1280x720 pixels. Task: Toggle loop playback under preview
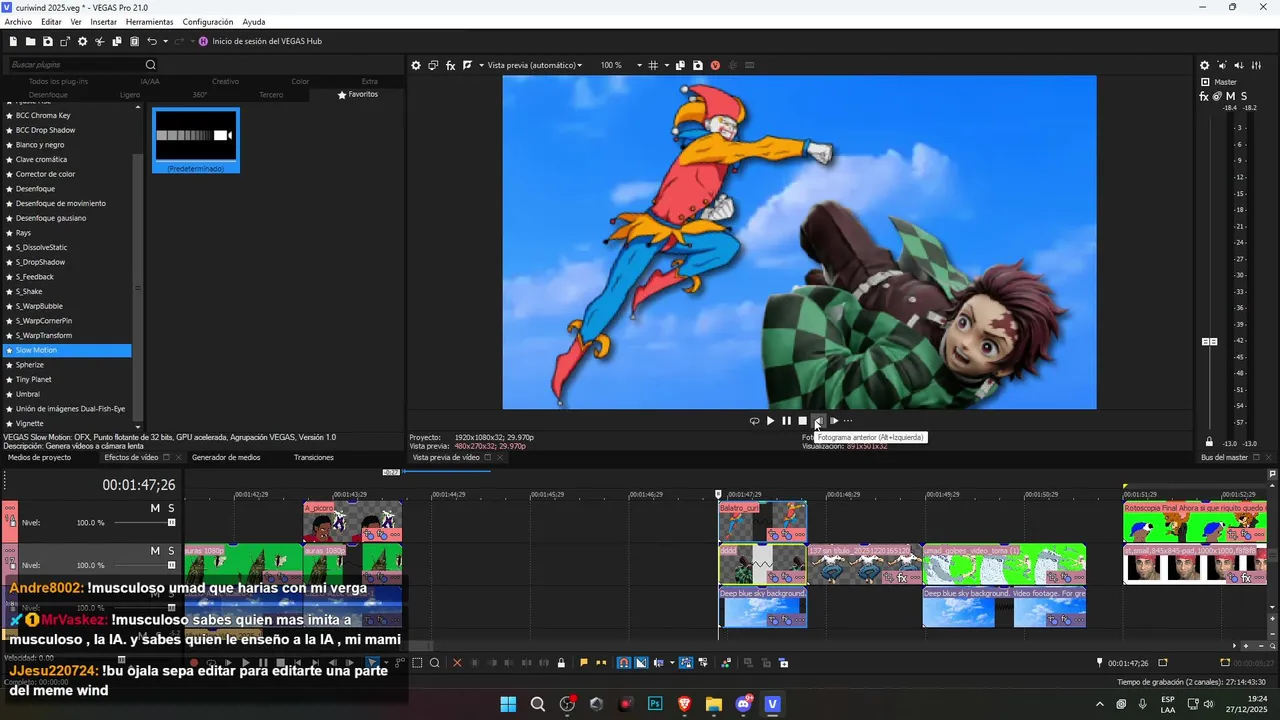[x=754, y=421]
